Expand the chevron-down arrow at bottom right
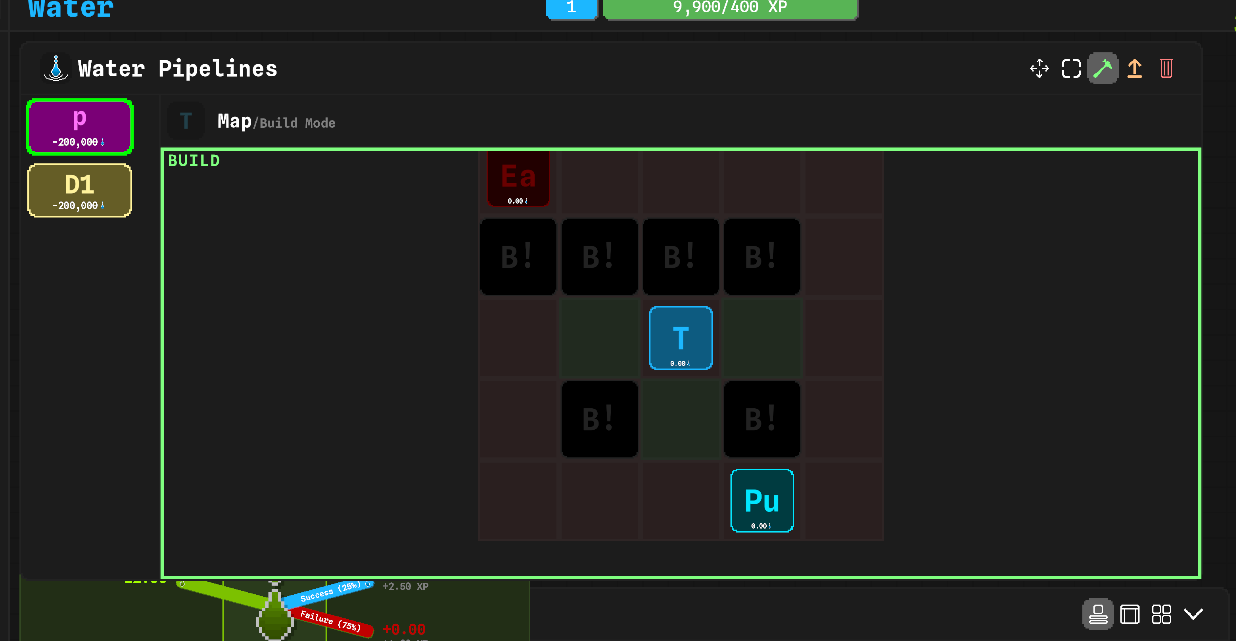Image resolution: width=1236 pixels, height=641 pixels. coord(1193,614)
